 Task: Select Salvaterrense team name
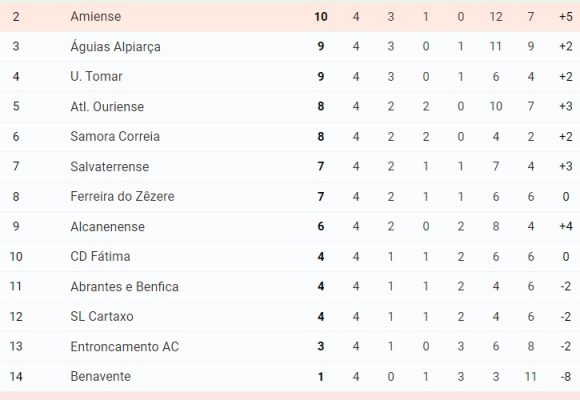[109, 167]
